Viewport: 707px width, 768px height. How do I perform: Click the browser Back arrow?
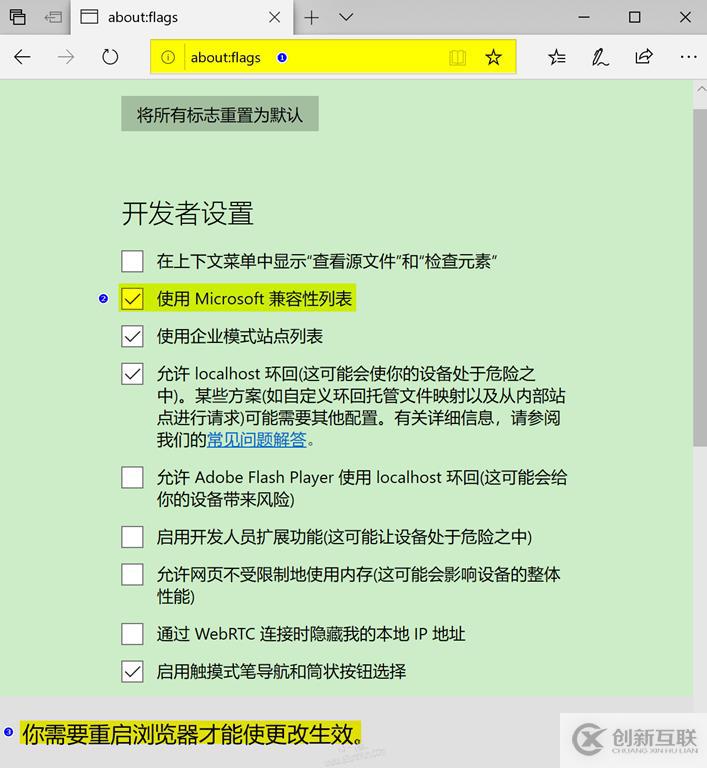coord(22,57)
